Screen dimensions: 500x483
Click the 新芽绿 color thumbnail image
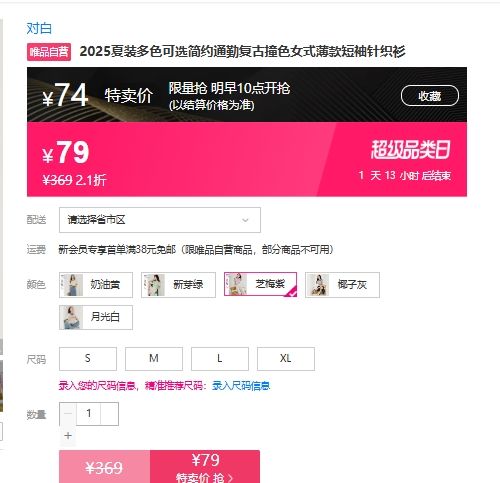[153, 285]
